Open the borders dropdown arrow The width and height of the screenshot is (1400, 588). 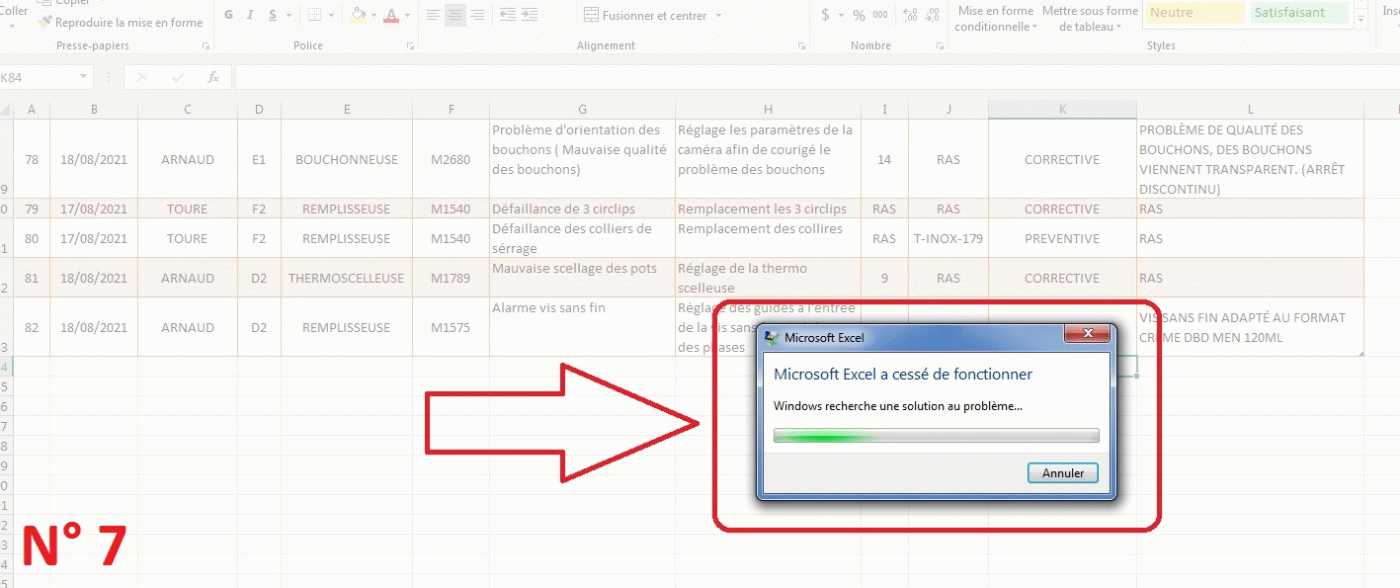[x=332, y=15]
